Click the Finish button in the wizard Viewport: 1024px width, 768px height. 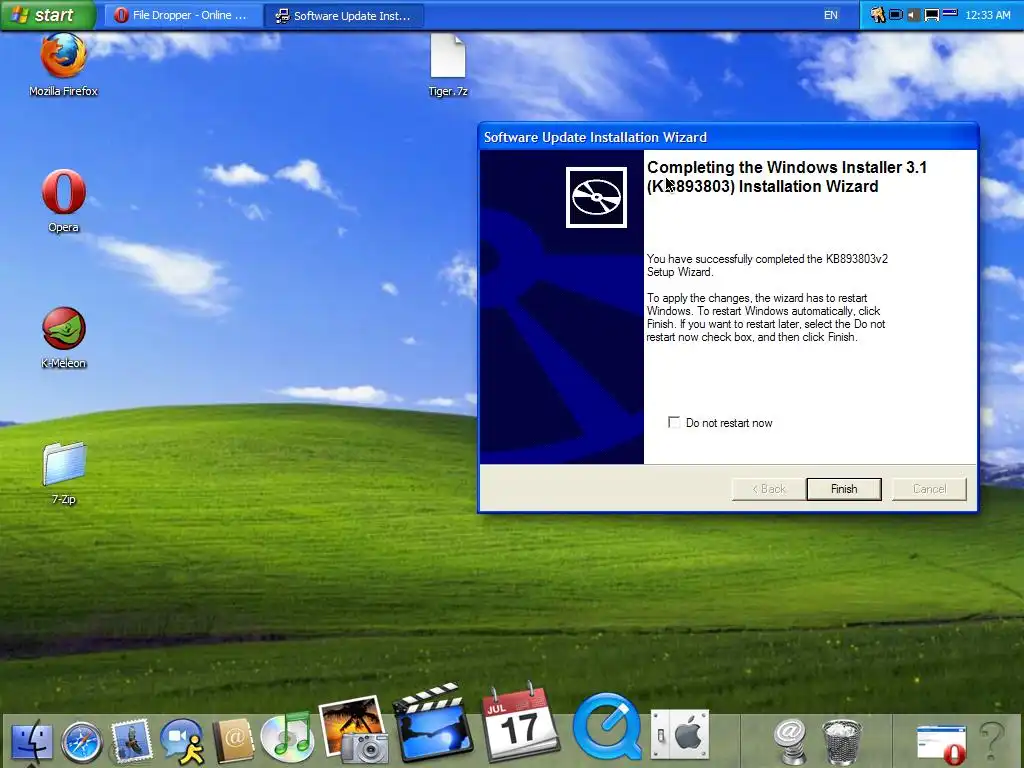click(x=844, y=489)
